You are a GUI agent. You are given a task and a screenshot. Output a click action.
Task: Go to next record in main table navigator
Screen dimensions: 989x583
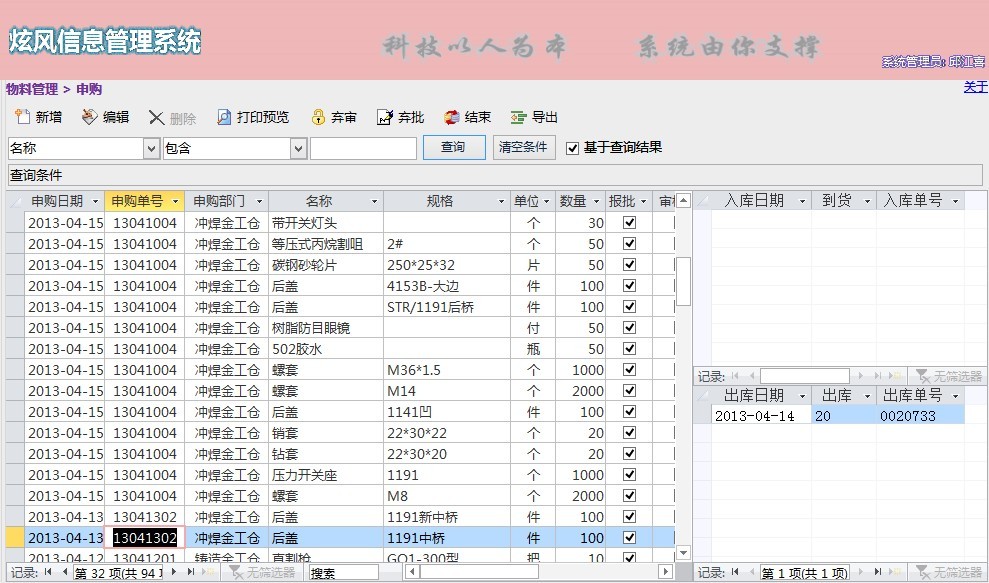[x=173, y=572]
